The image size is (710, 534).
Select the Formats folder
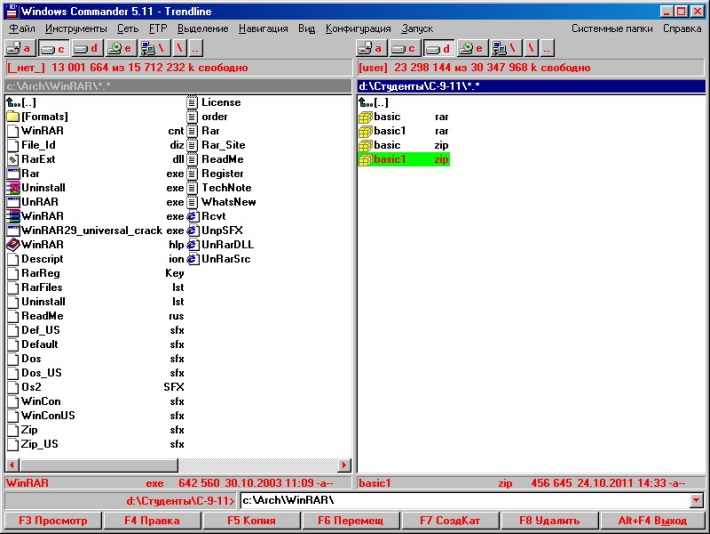38,117
